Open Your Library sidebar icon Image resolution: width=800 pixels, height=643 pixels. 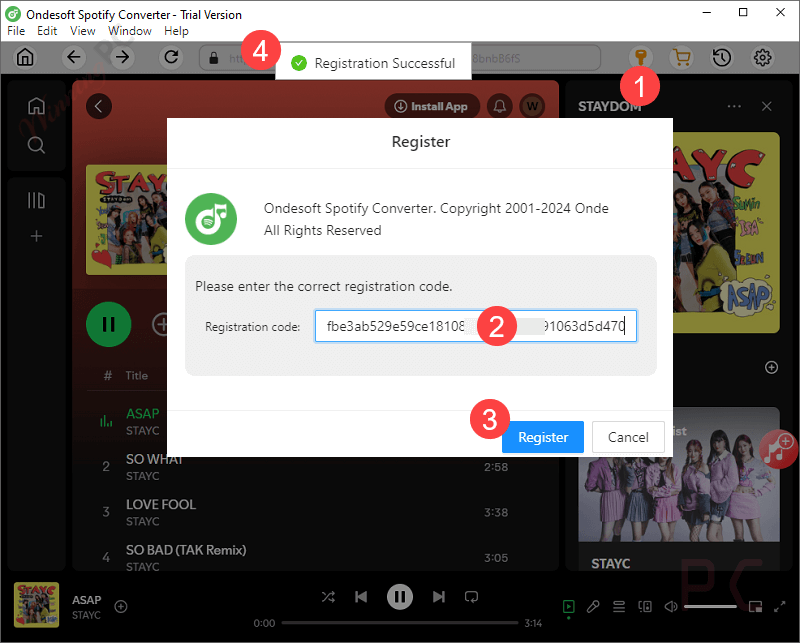pyautogui.click(x=36, y=200)
